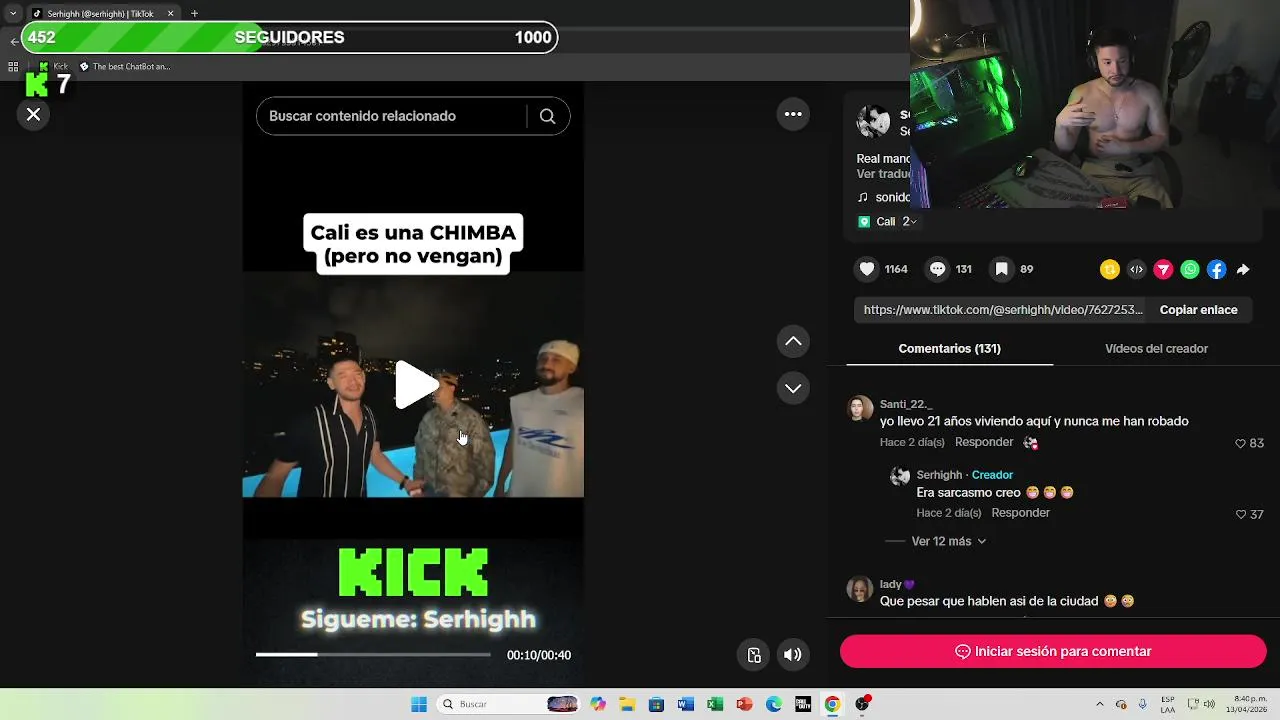
Task: Open the Kick bookmark in bookmarks bar
Action: 54,67
